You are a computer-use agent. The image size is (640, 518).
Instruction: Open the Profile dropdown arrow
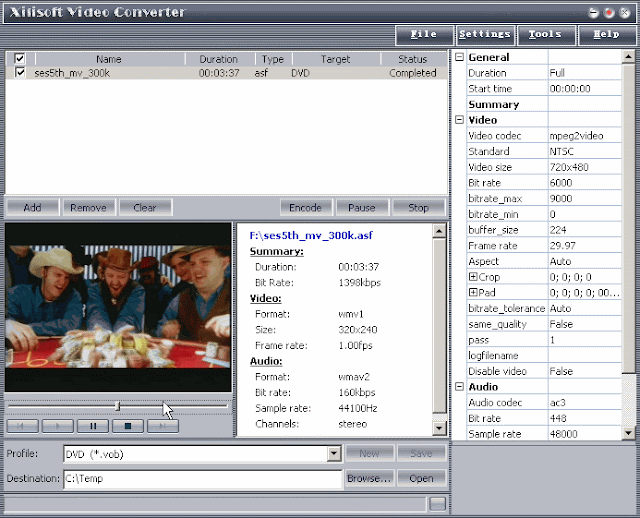[x=334, y=454]
